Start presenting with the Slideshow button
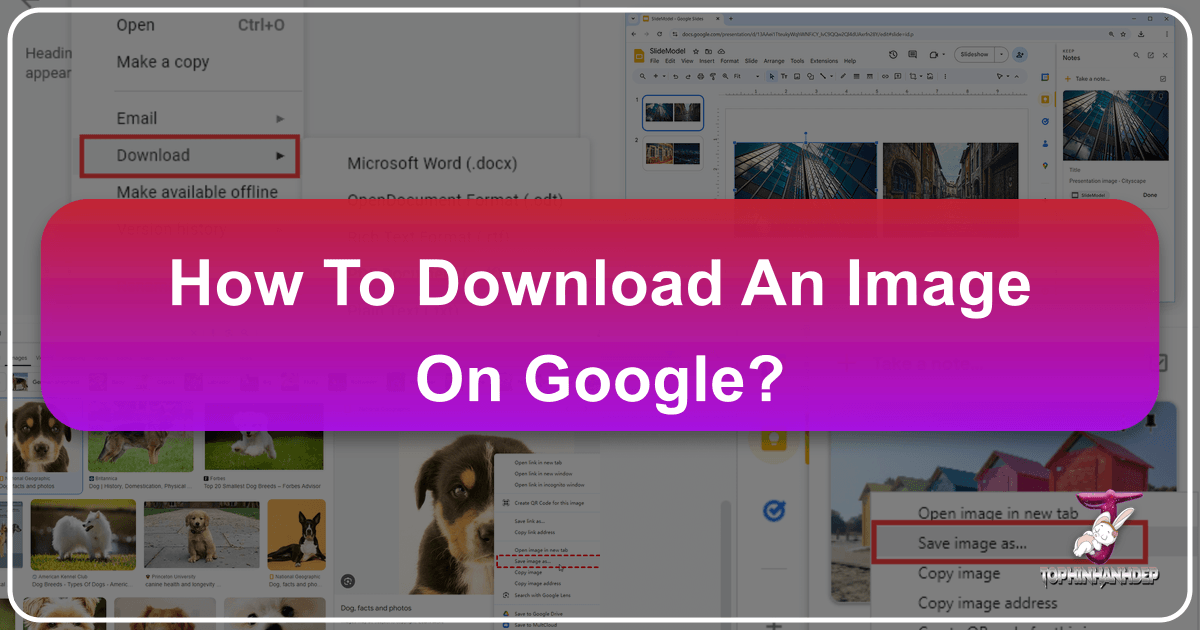Screen dimensions: 1200x630 click(x=977, y=54)
